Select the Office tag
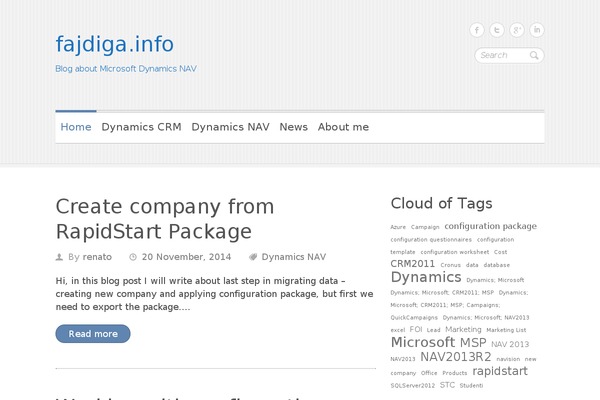The image size is (600, 400). (429, 373)
